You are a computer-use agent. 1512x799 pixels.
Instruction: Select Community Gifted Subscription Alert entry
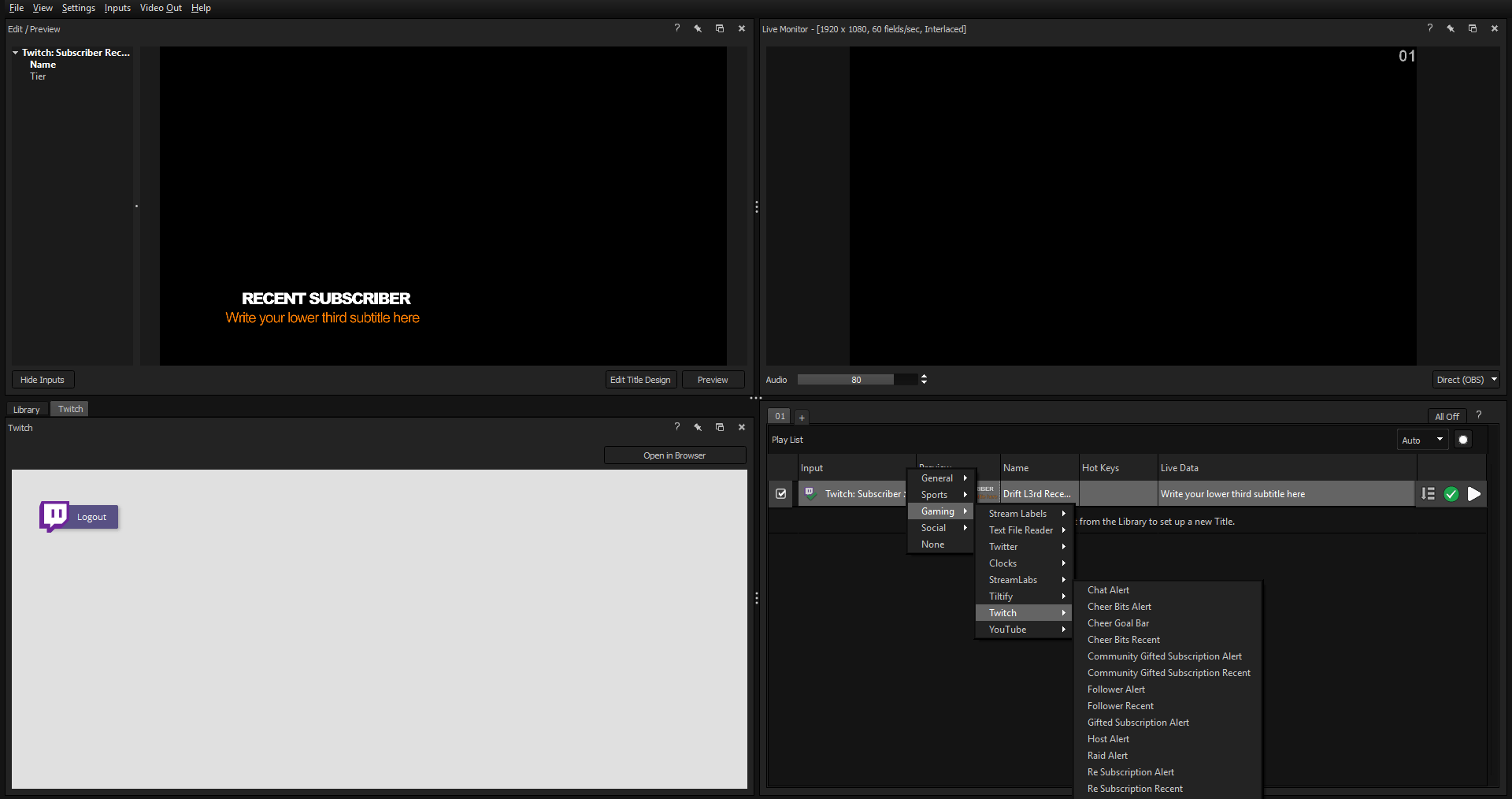[x=1168, y=656]
